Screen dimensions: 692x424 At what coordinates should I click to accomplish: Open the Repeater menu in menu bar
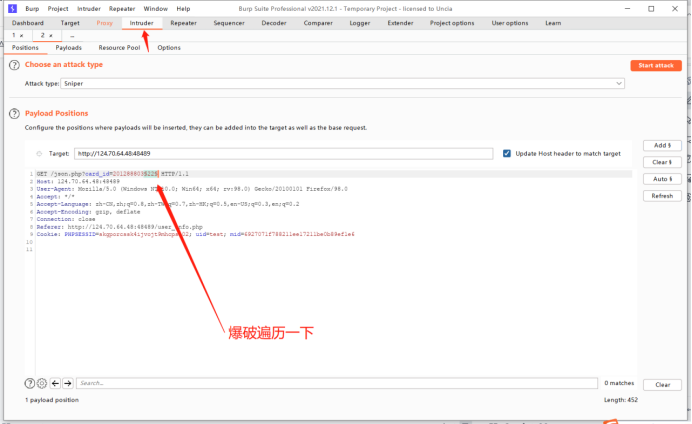tap(122, 9)
